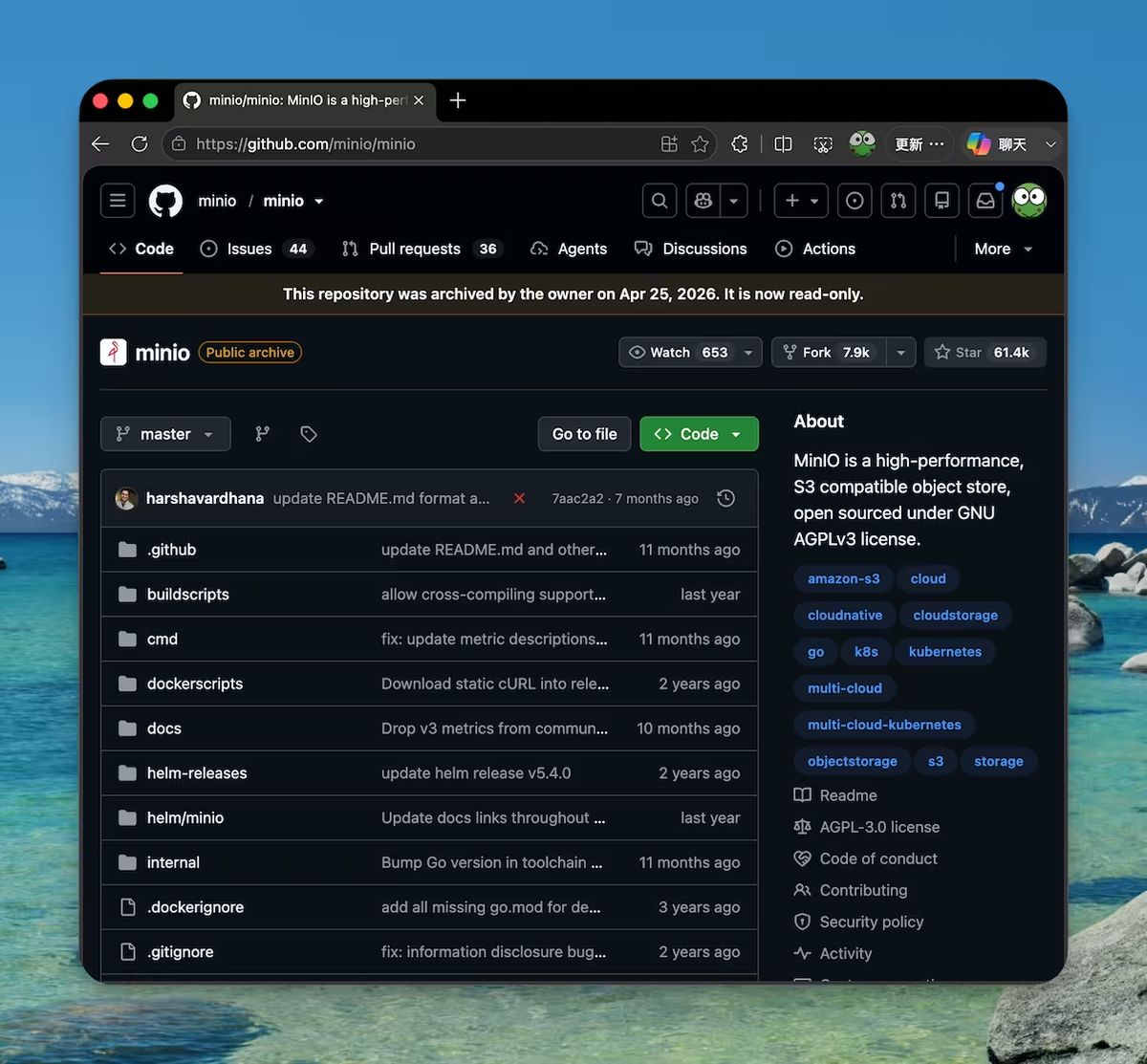Image resolution: width=1147 pixels, height=1064 pixels.
Task: Open notifications inbox icon
Action: pos(985,201)
